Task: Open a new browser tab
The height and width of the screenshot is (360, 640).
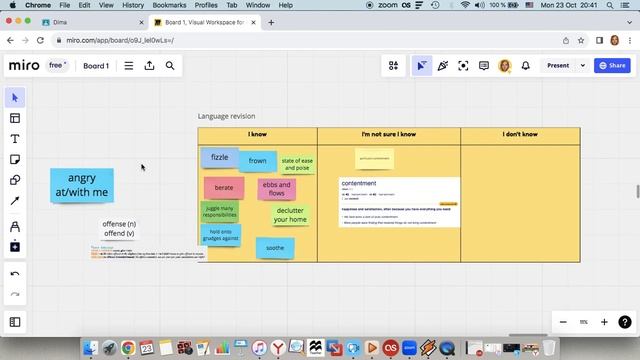Action: click(x=271, y=22)
